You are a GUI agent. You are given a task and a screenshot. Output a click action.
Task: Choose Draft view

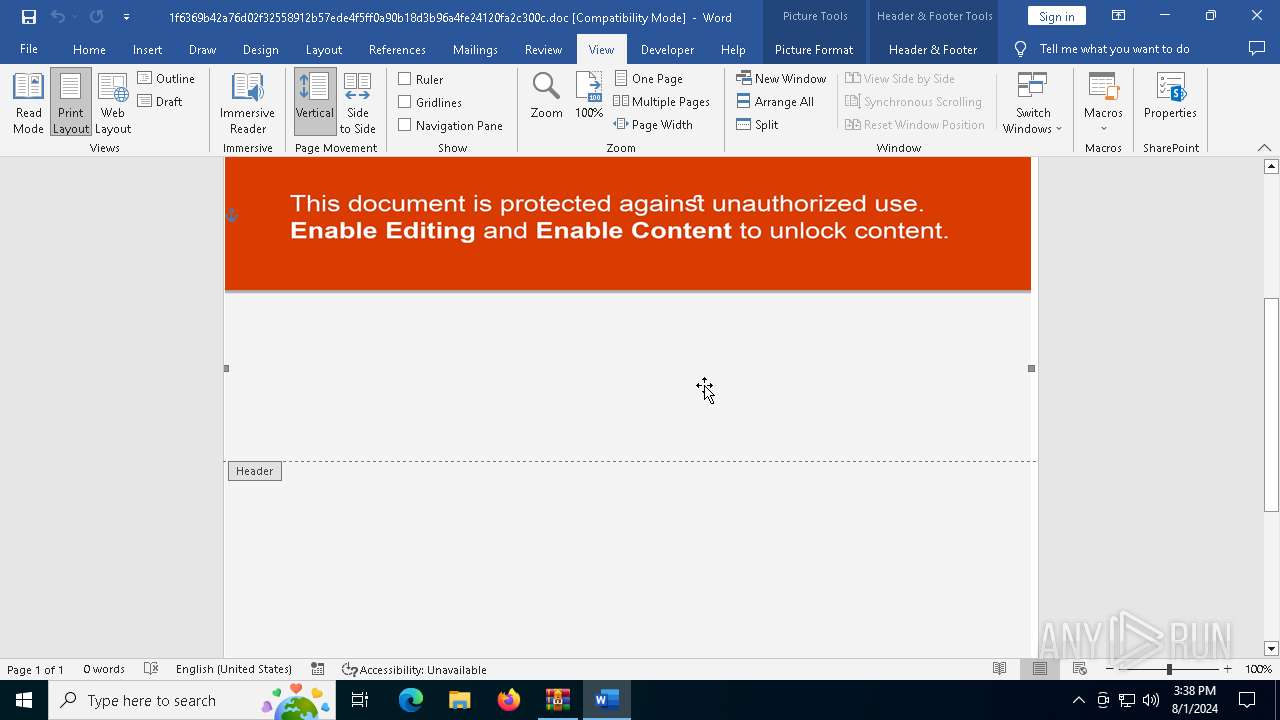point(160,101)
